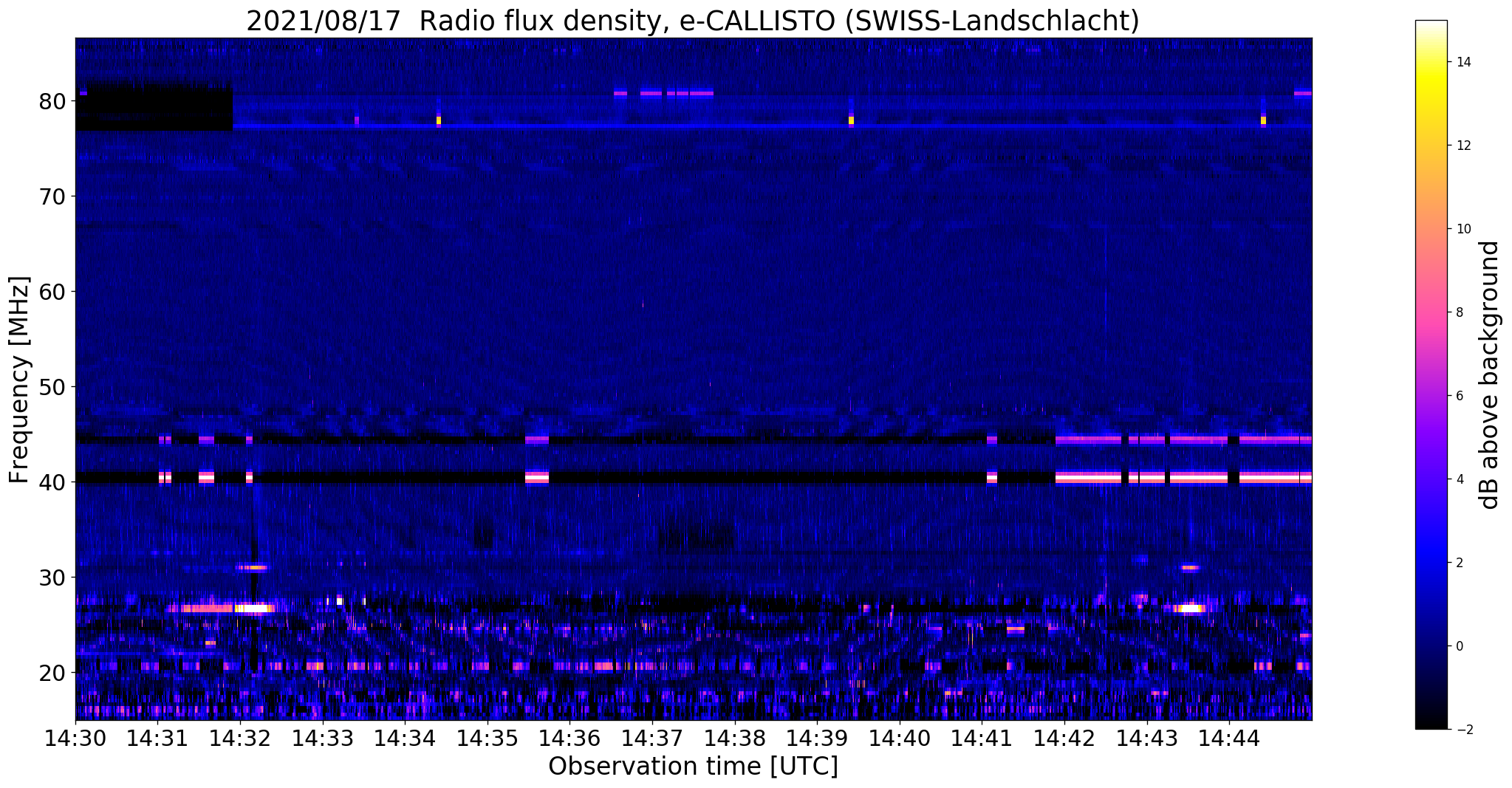Screen dimensions: 1512x788
Task: Click the bright burst at 27 MHz near 14:43:30
Action: [1189, 609]
